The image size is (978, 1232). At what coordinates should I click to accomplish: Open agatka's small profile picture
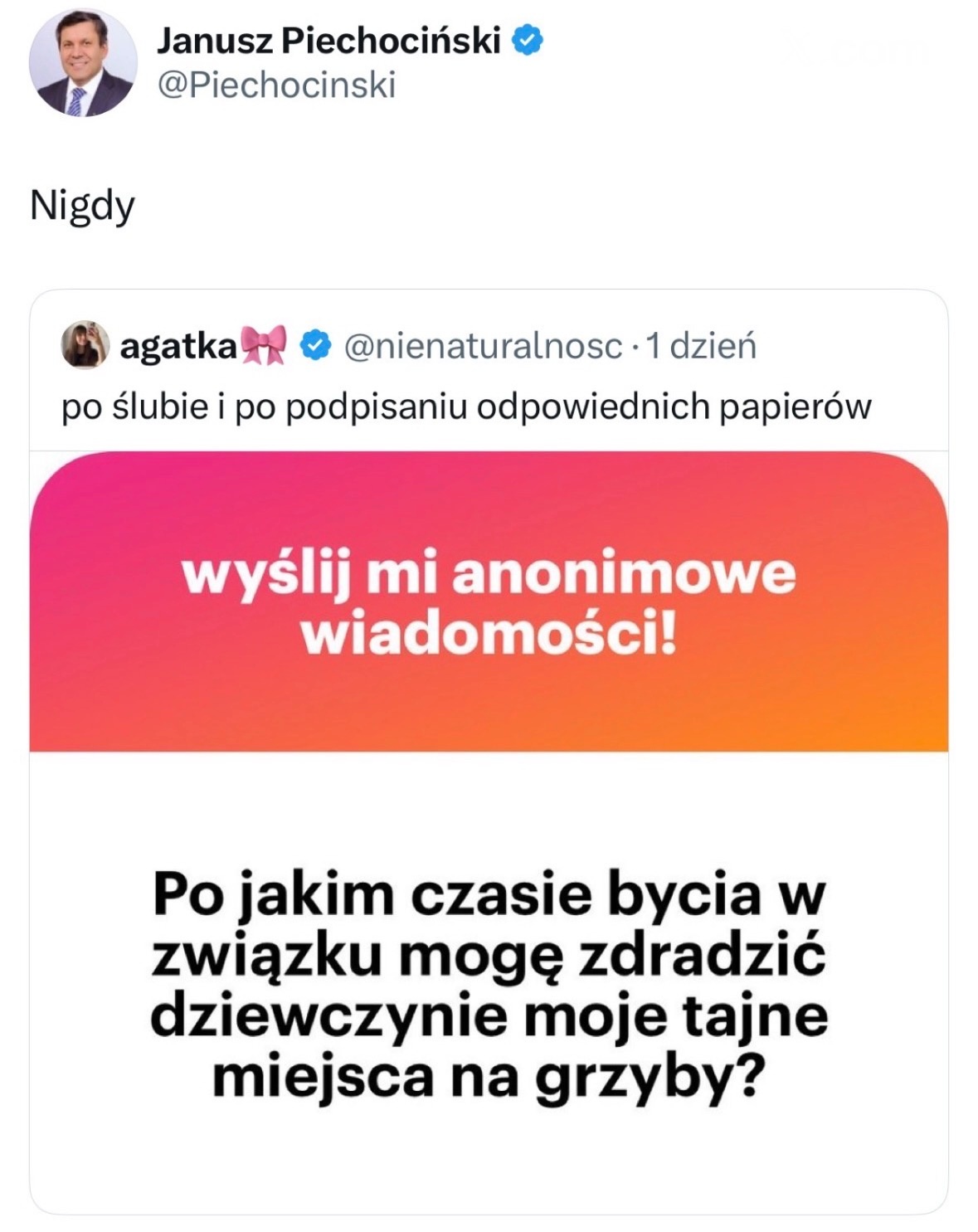tap(85, 345)
